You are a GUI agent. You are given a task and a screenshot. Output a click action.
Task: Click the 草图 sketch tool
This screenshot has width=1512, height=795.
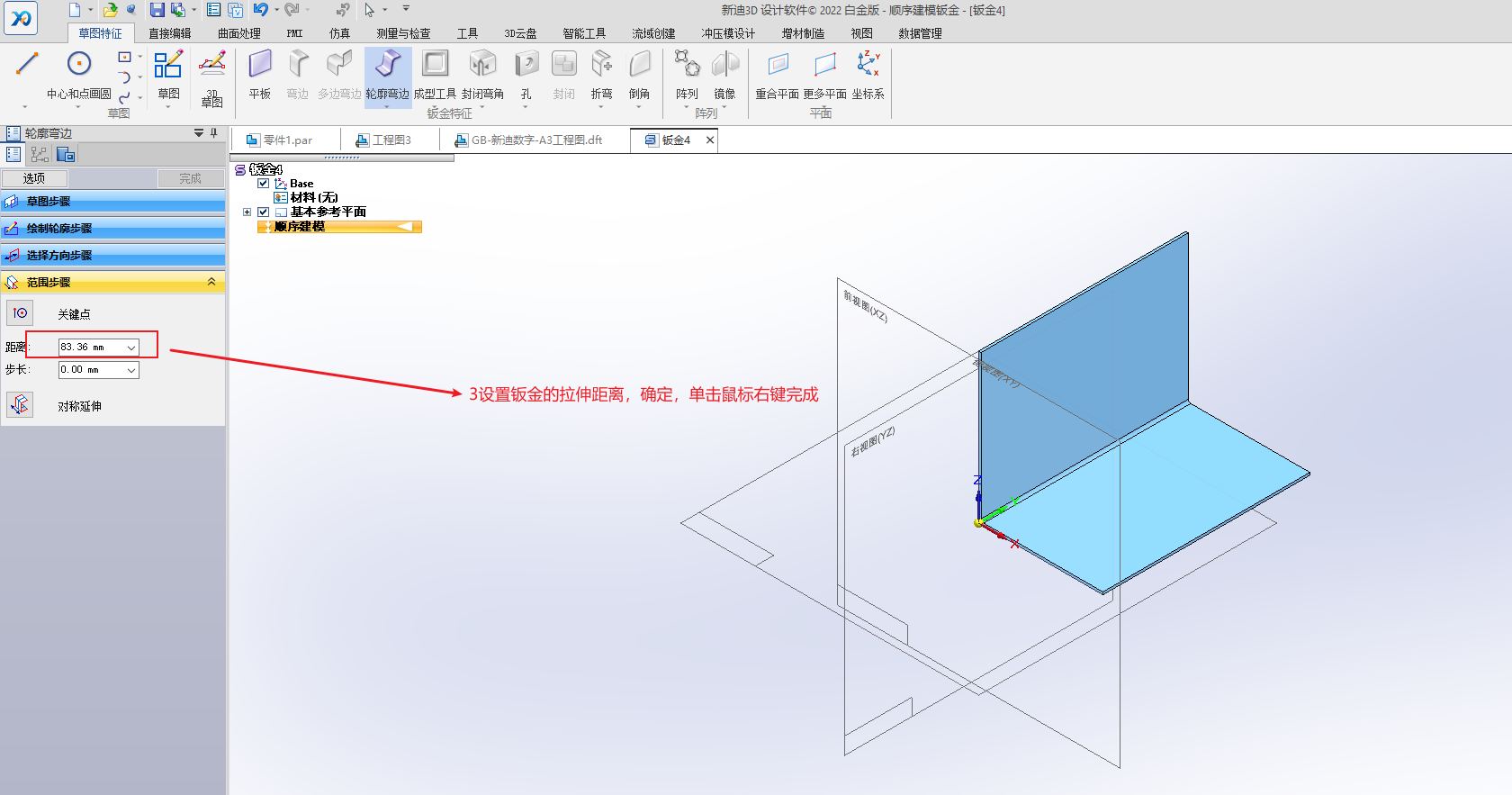[168, 74]
